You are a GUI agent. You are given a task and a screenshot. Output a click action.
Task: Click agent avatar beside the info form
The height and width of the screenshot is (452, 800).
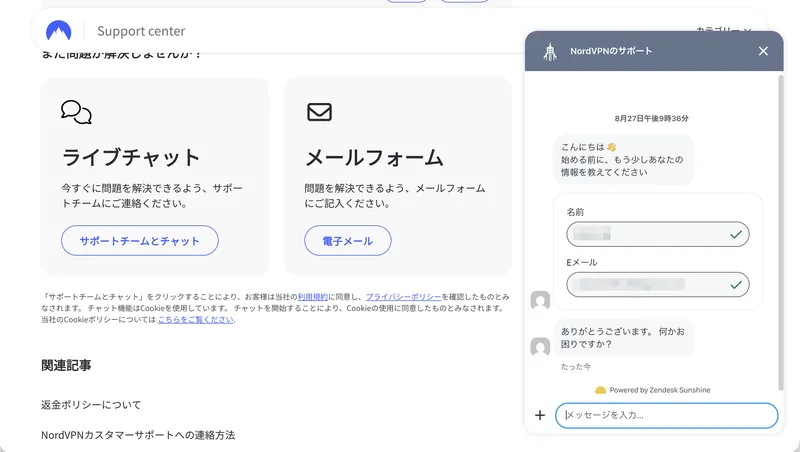[x=540, y=300]
